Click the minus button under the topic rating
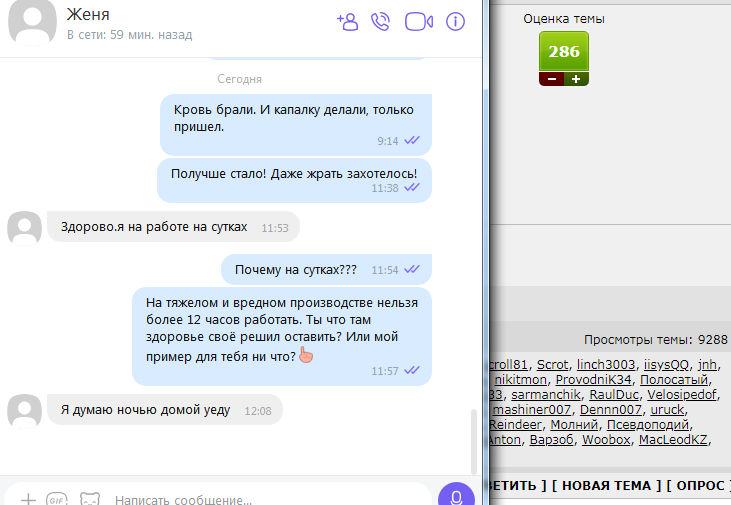 click(x=552, y=79)
